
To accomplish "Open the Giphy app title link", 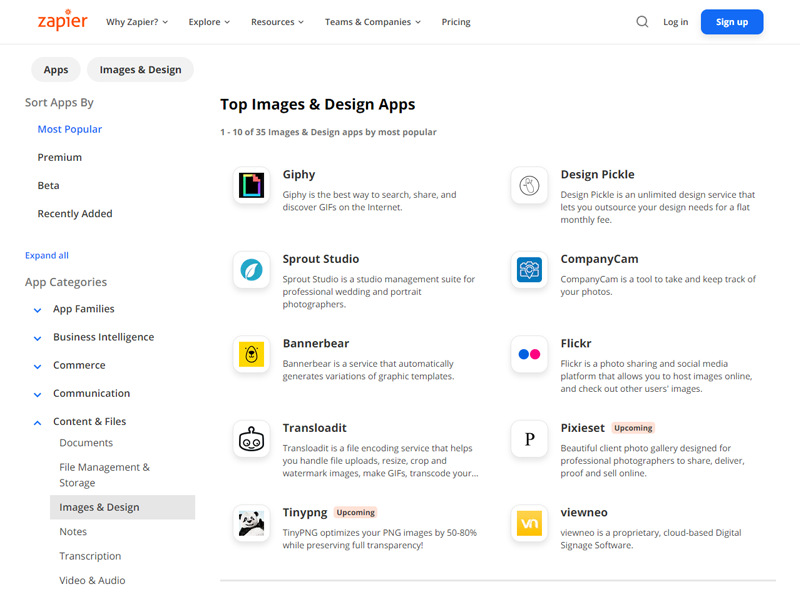I will tap(299, 174).
